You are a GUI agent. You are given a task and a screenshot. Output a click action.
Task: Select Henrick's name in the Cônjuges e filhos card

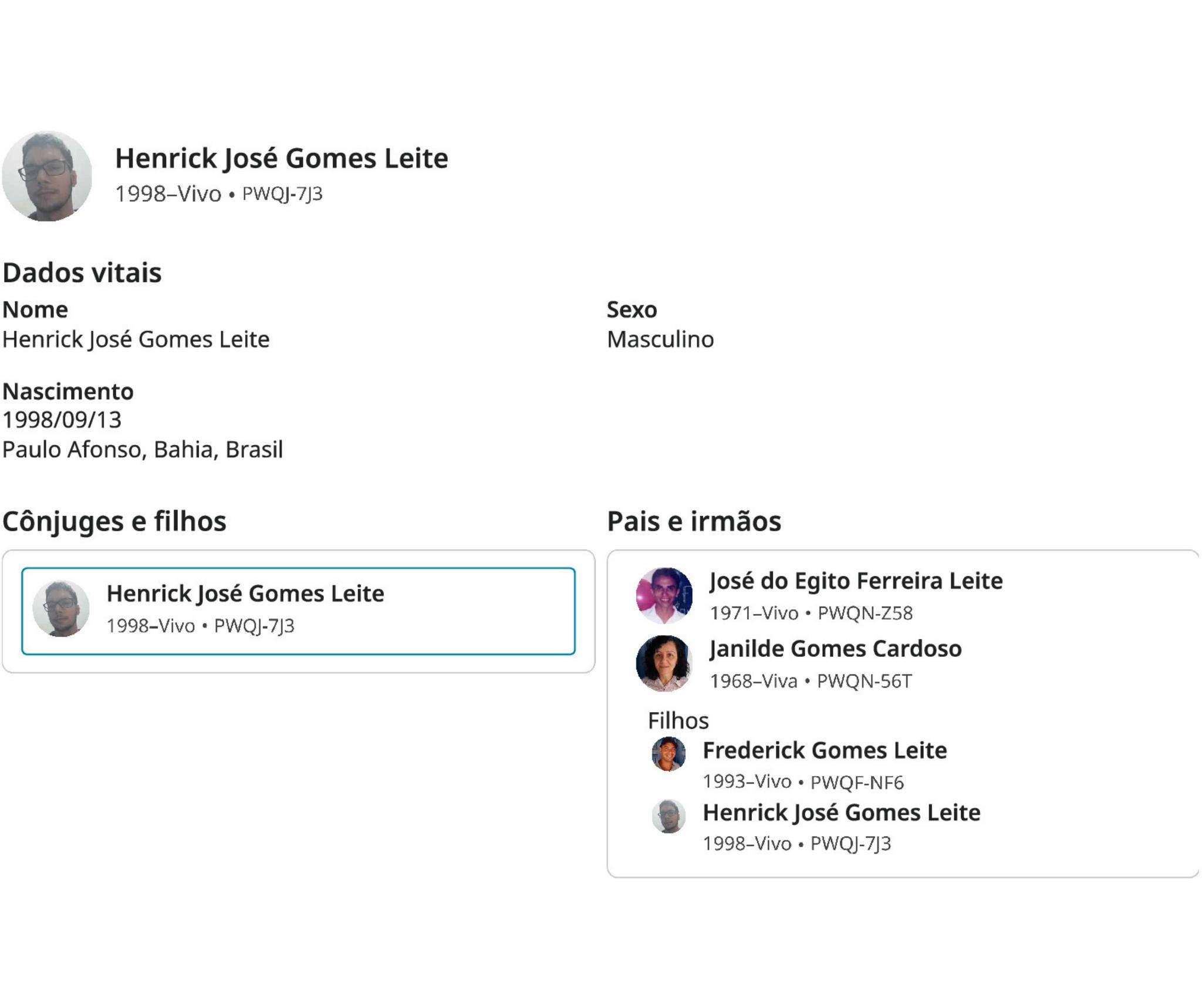click(245, 594)
